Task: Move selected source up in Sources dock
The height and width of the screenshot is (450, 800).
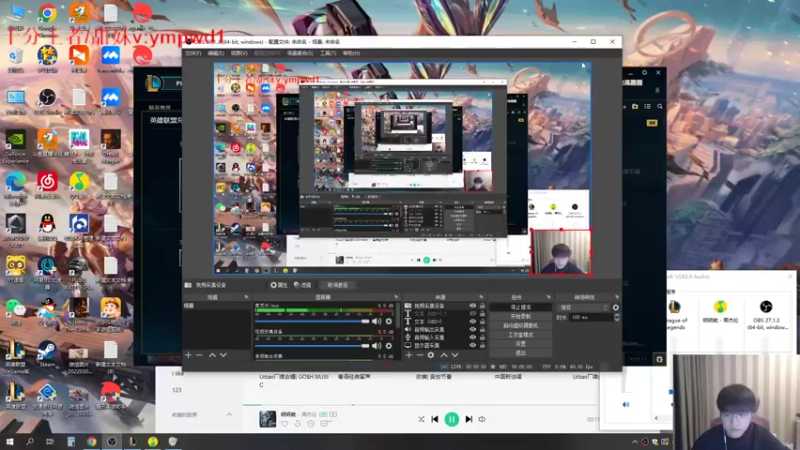Action: click(444, 355)
